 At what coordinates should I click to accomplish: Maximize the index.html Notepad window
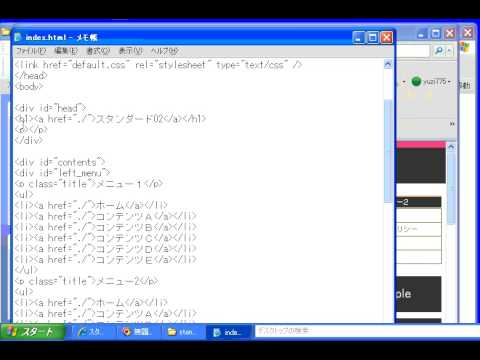tap(372, 37)
